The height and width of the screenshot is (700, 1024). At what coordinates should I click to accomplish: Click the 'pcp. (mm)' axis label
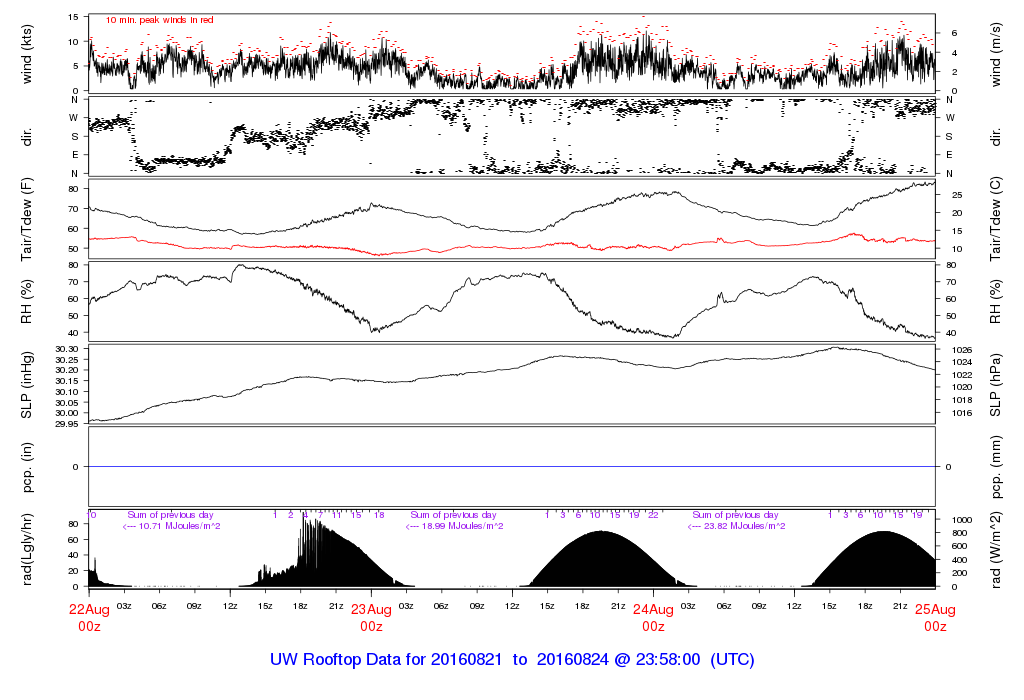click(x=997, y=467)
